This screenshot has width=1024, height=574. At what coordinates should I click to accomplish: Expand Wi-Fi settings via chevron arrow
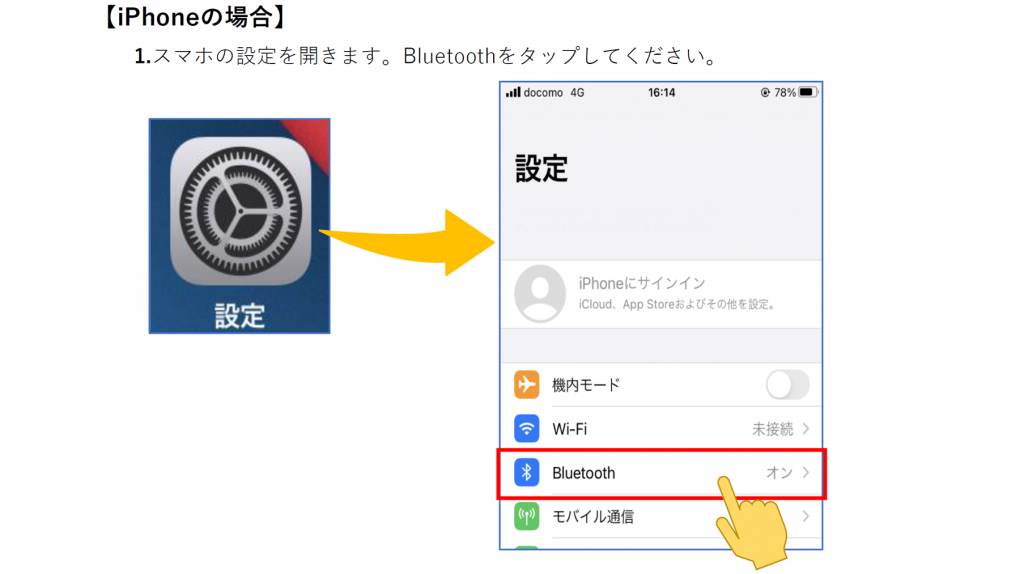tap(806, 428)
